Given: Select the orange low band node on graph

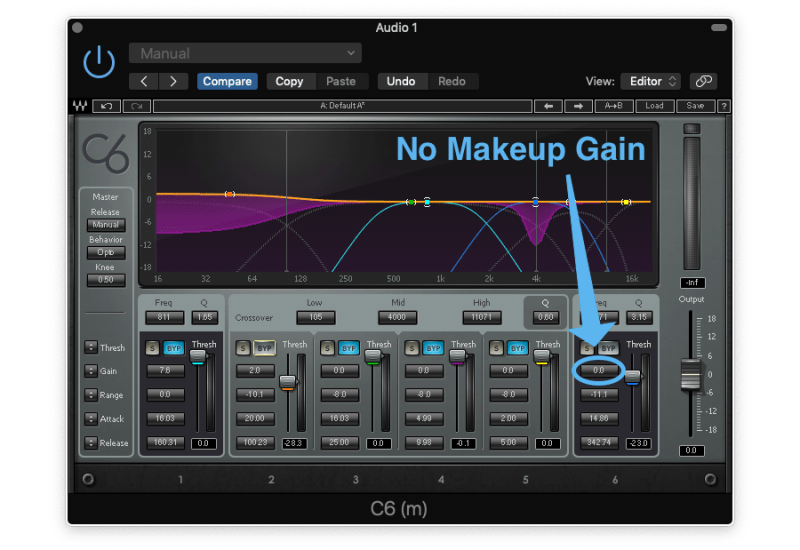Looking at the screenshot, I should click(230, 194).
